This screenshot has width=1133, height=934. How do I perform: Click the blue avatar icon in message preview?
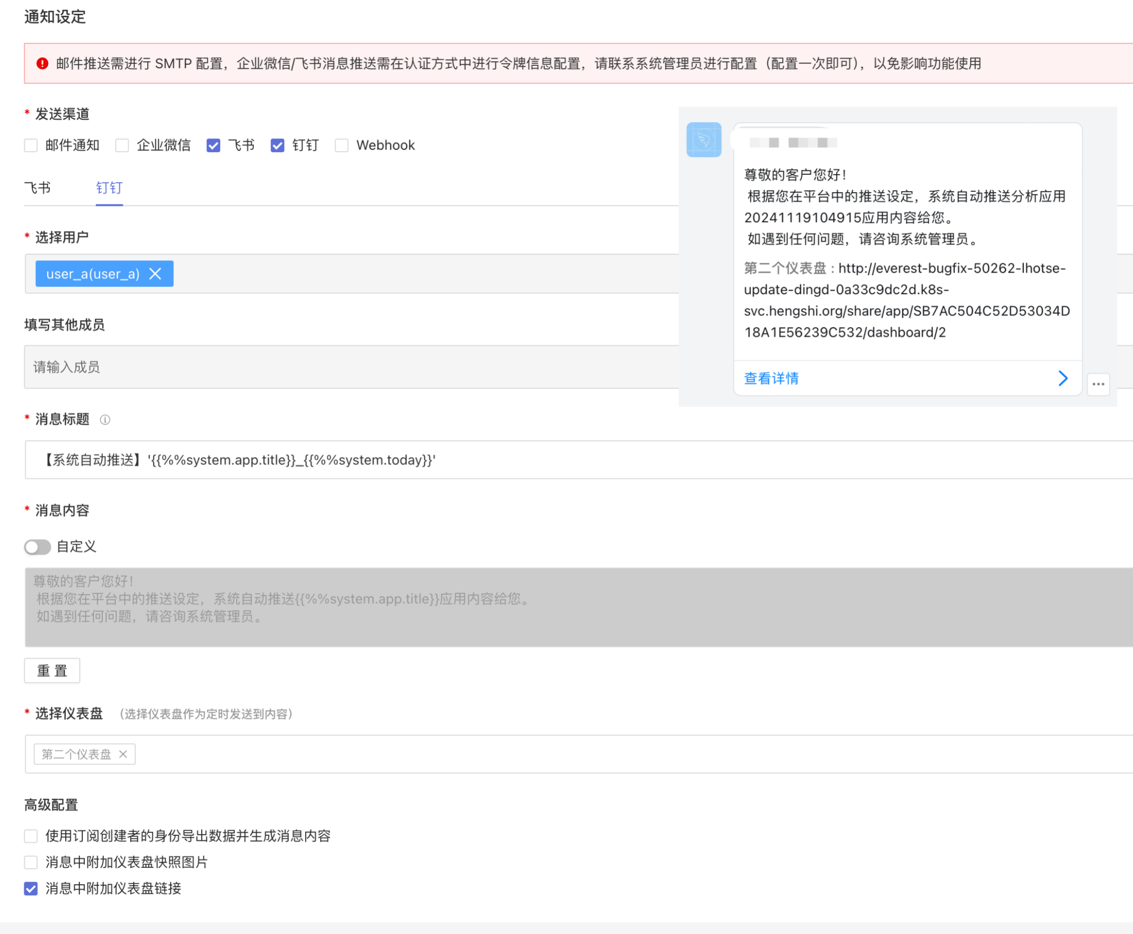704,140
